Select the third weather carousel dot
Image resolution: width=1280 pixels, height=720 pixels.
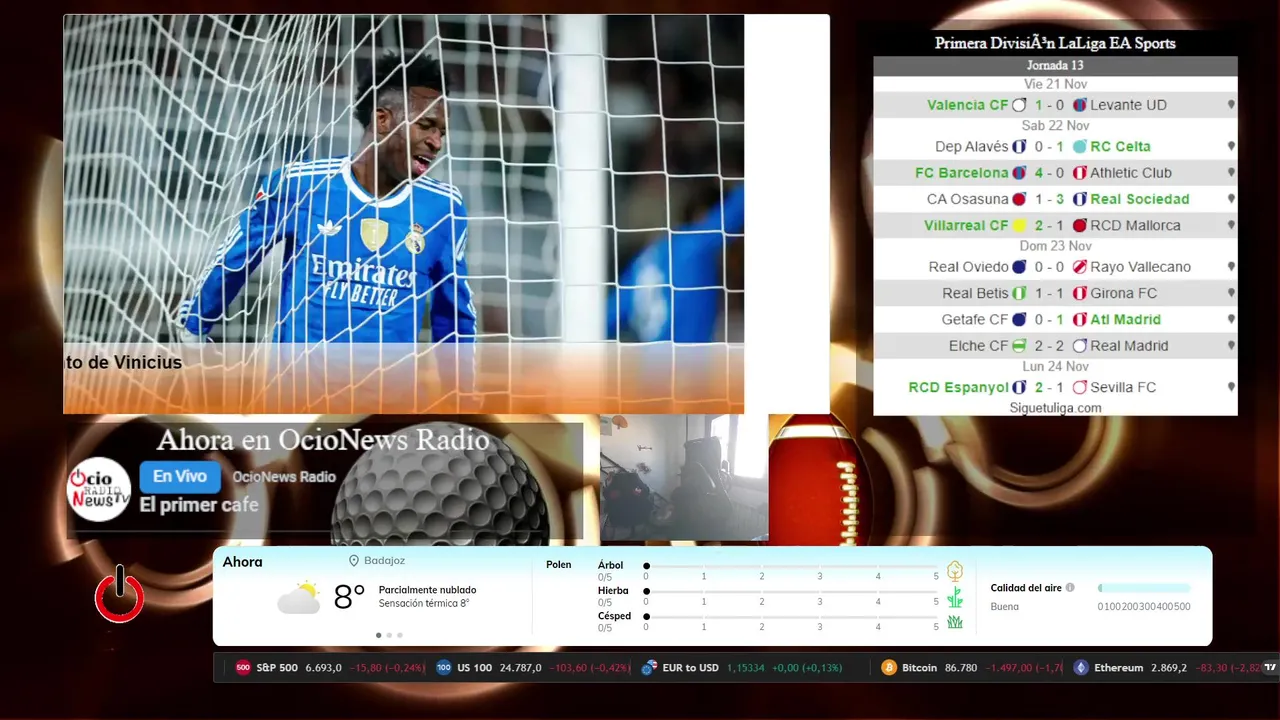coord(400,635)
